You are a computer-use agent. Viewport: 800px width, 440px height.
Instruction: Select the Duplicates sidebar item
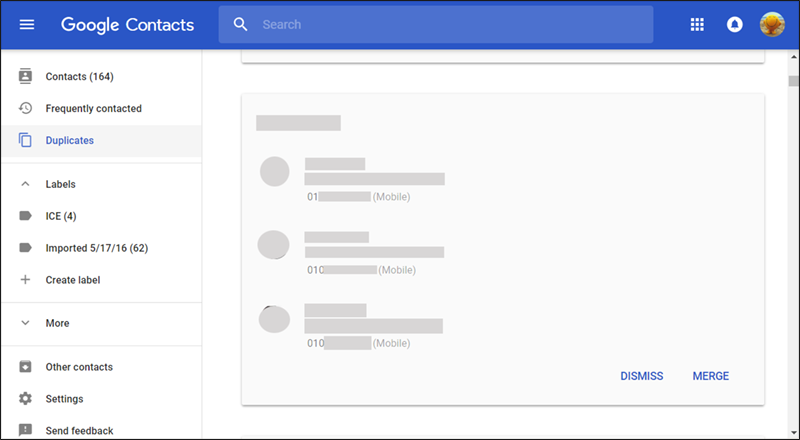point(70,140)
